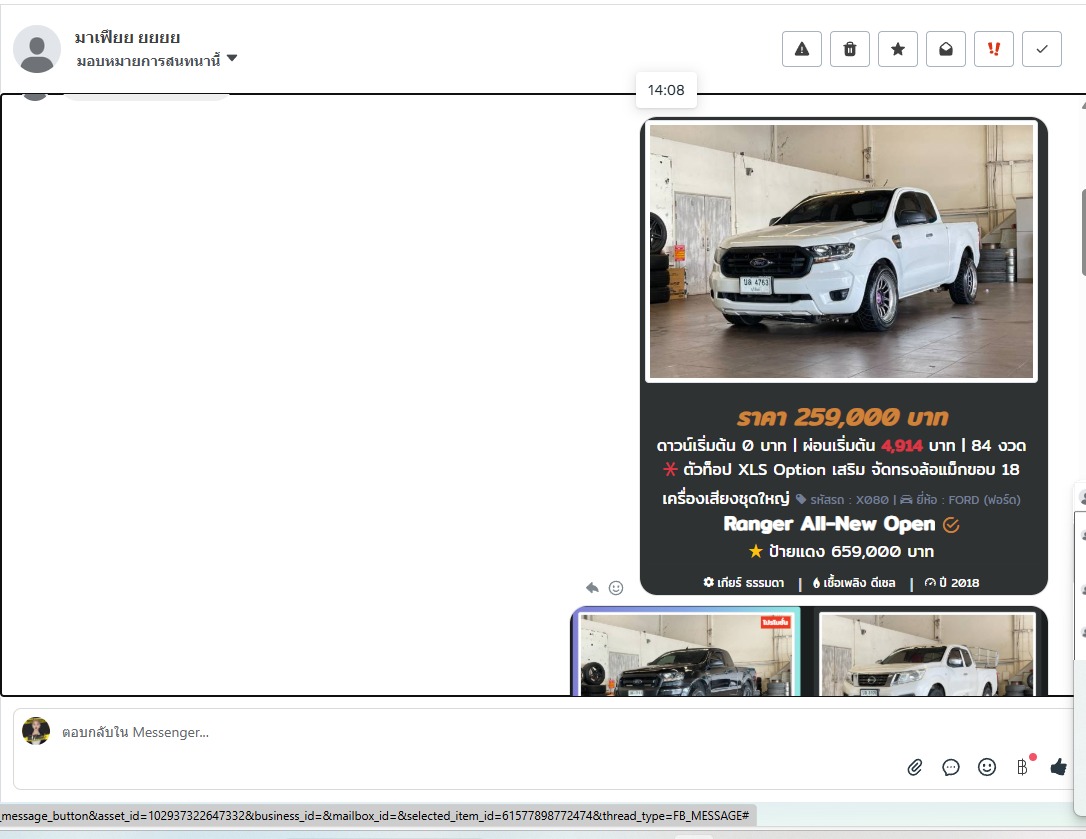The image size is (1086, 839).
Task: Open the contact's profile avatar
Action: [x=37, y=49]
